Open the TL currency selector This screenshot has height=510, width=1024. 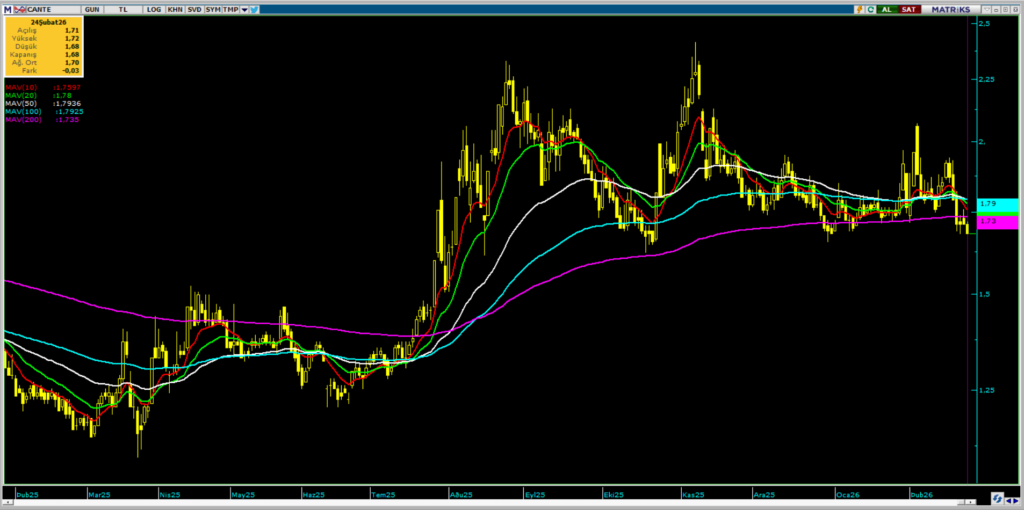click(122, 9)
